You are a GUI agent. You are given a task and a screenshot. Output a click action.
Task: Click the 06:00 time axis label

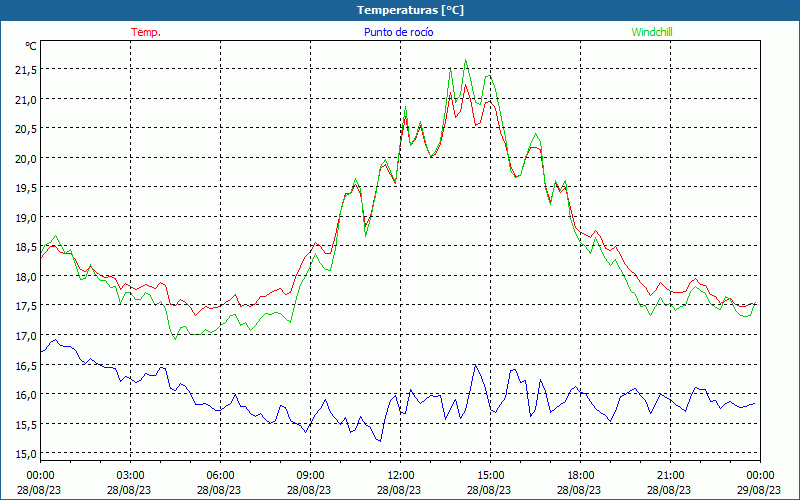tap(220, 476)
